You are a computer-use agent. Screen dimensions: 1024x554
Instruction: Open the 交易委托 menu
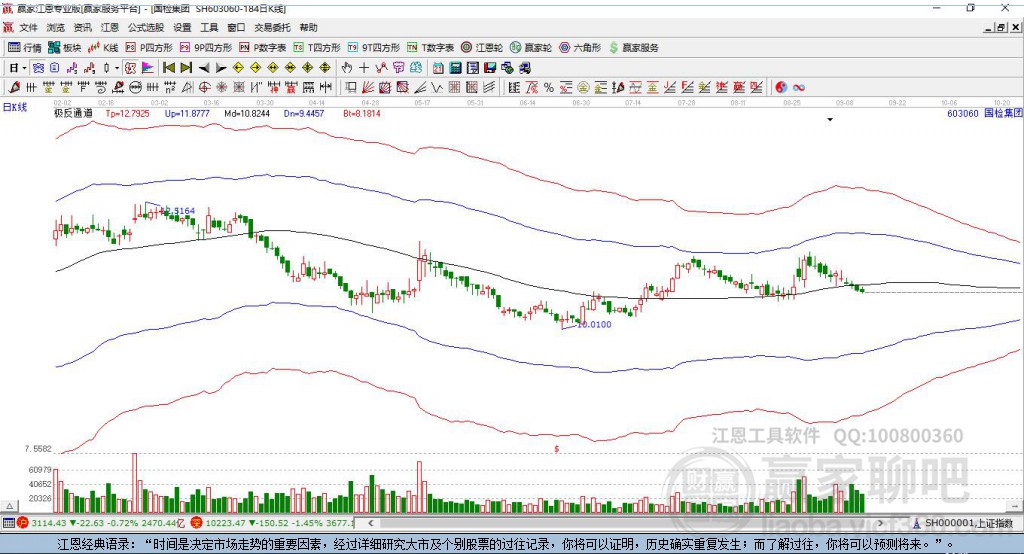272,27
